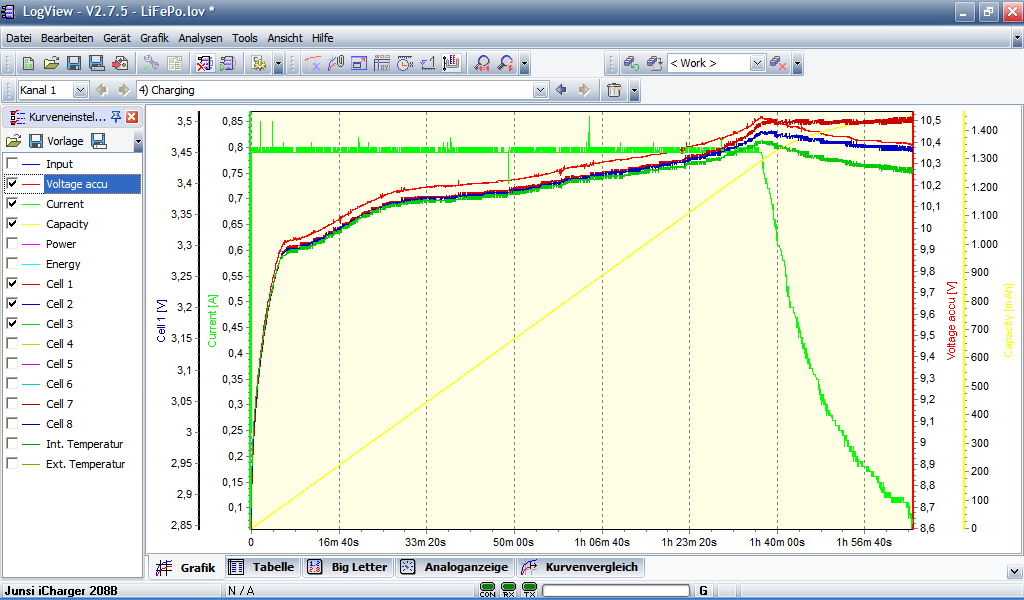The image size is (1024, 600).
Task: Open a file using main toolbar folder icon
Action: tap(51, 63)
